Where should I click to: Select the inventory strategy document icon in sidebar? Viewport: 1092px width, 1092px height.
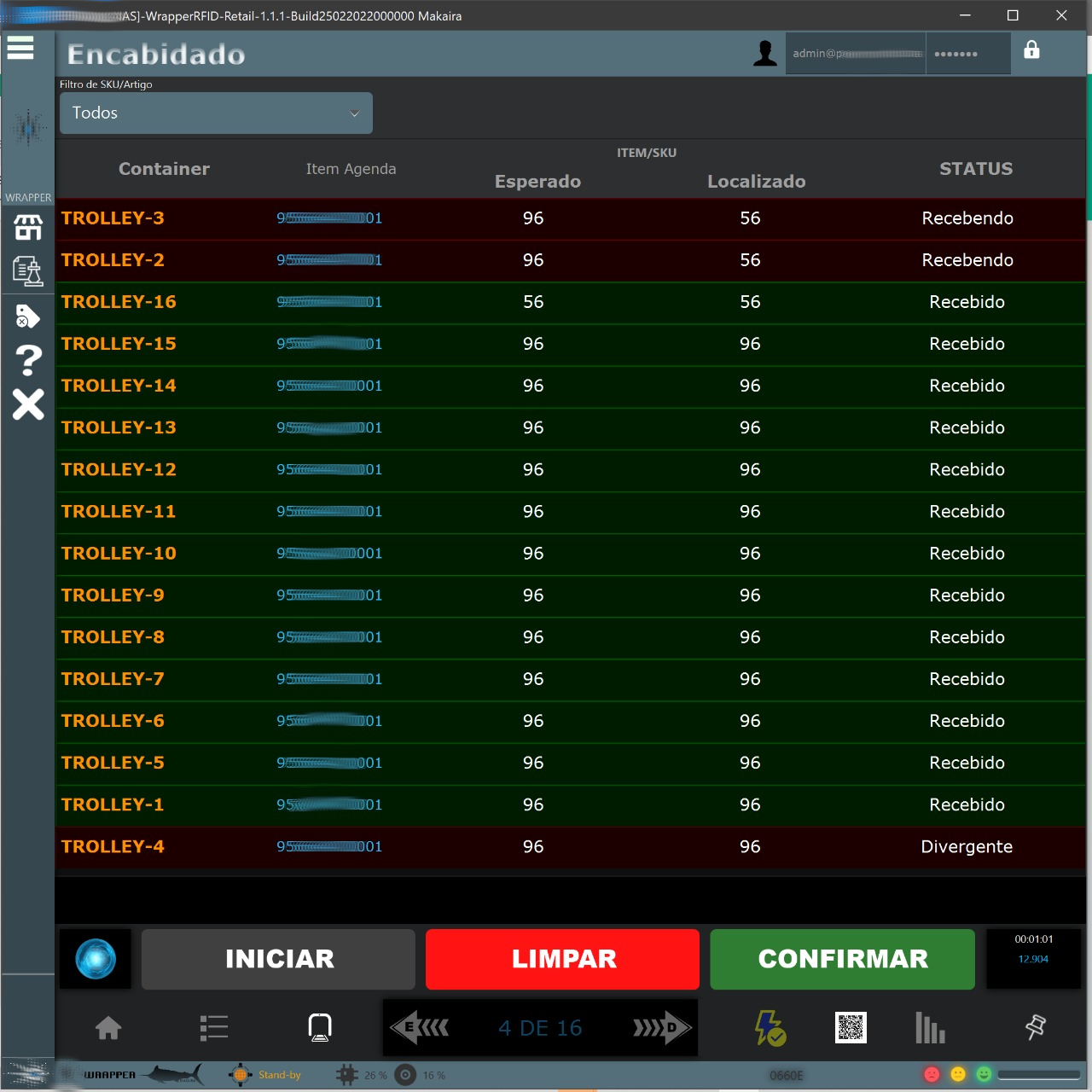pos(27,271)
